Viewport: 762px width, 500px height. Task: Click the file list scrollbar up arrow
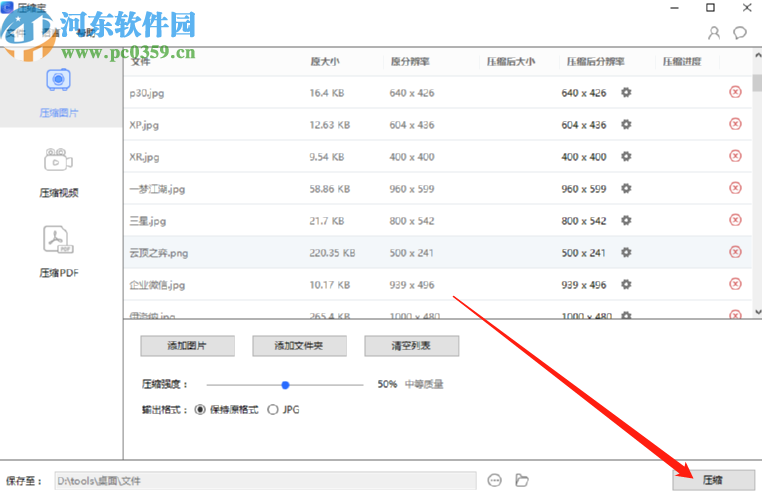tap(758, 54)
